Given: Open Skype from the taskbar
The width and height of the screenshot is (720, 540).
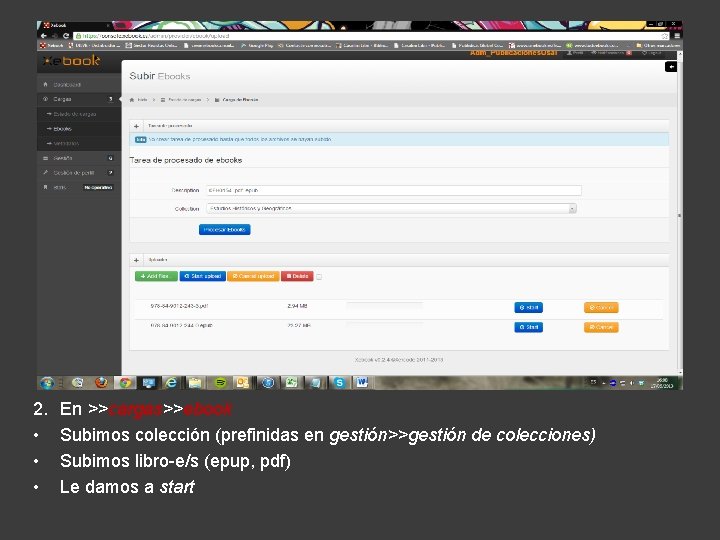Looking at the screenshot, I should click(x=339, y=383).
